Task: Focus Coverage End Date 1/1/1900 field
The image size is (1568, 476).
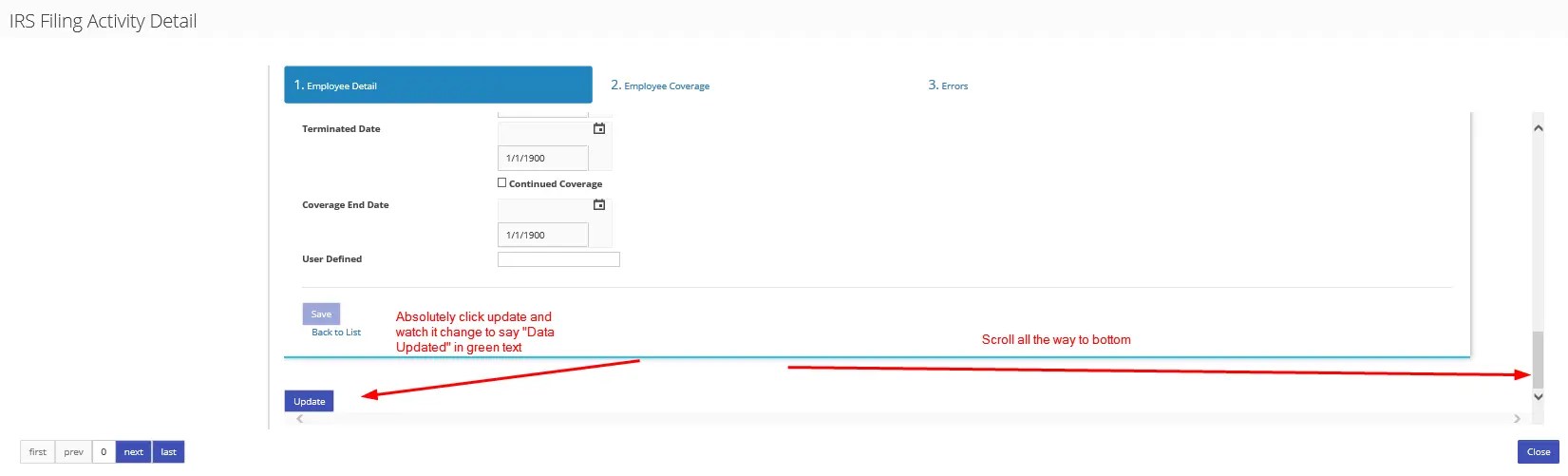Action: pos(543,235)
